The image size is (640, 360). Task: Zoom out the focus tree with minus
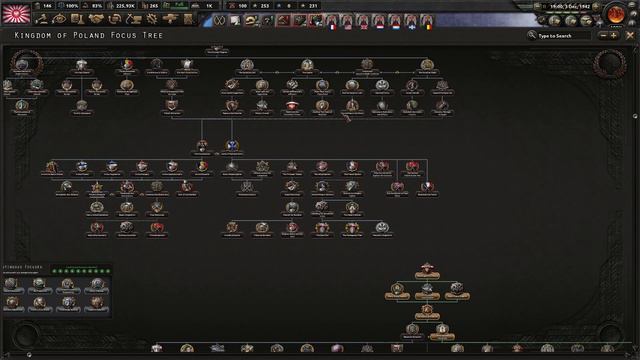pyautogui.click(x=603, y=36)
